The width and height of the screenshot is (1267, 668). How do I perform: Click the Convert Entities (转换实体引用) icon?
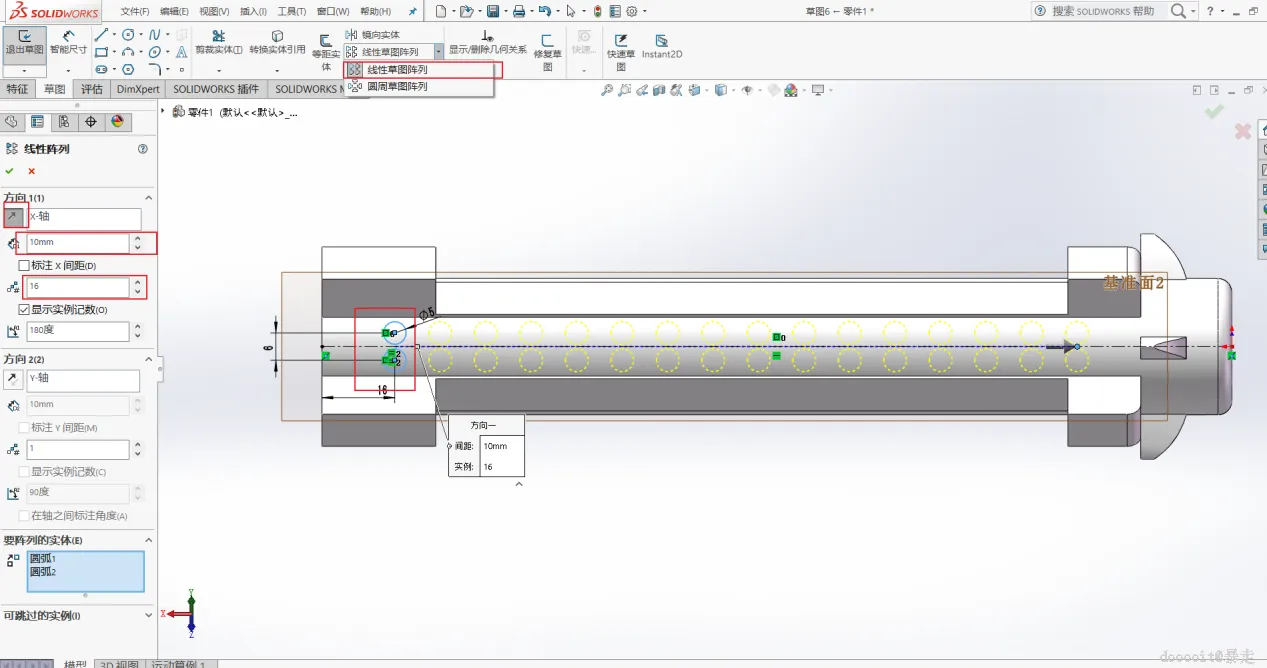tap(277, 41)
